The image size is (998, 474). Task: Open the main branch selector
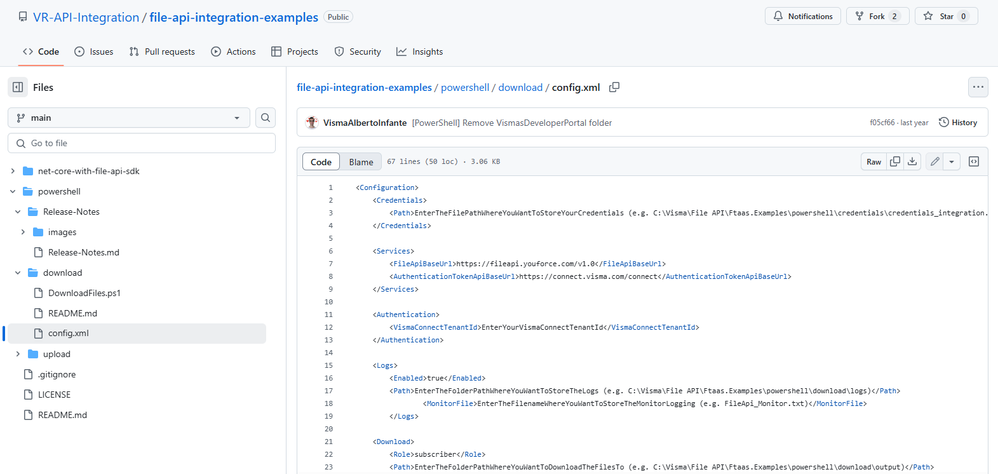pyautogui.click(x=129, y=118)
